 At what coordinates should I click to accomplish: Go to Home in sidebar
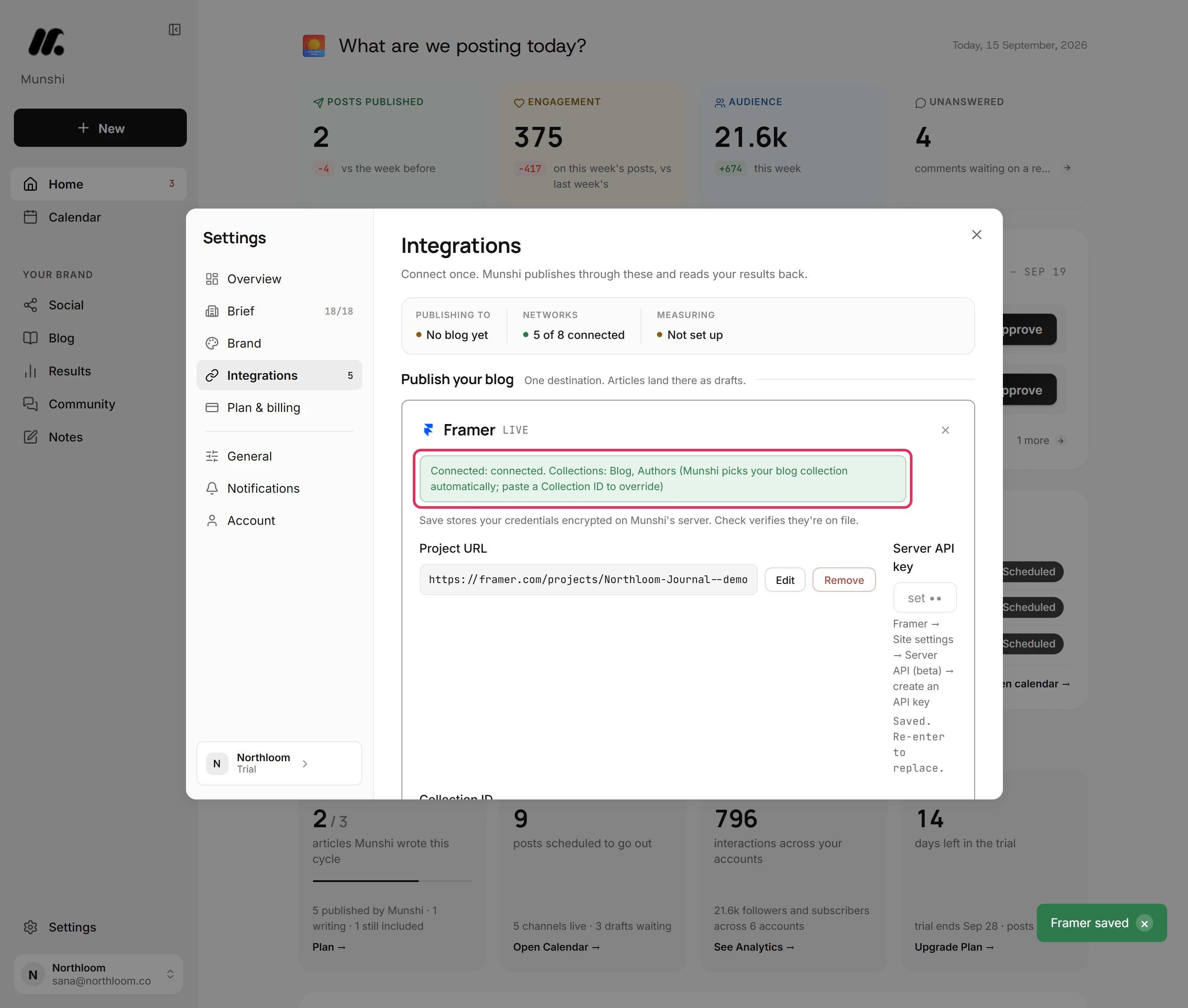tap(98, 184)
